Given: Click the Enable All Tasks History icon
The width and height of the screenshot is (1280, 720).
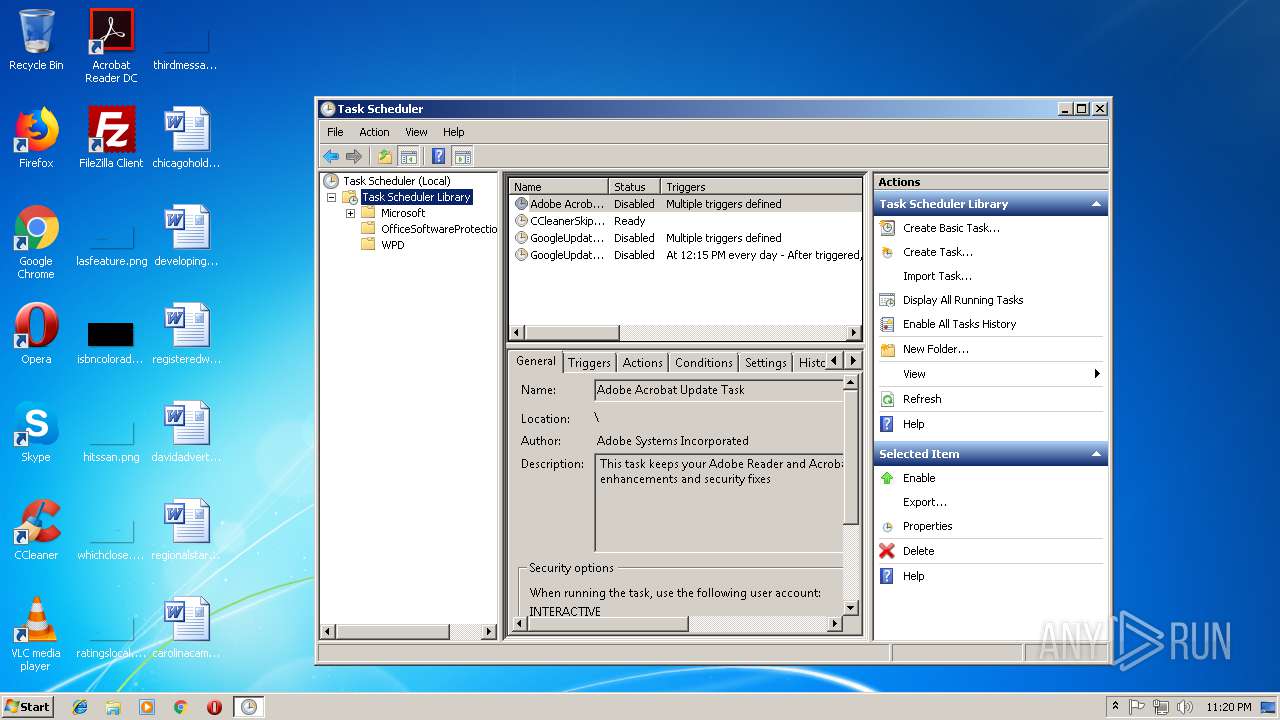Looking at the screenshot, I should pos(887,324).
